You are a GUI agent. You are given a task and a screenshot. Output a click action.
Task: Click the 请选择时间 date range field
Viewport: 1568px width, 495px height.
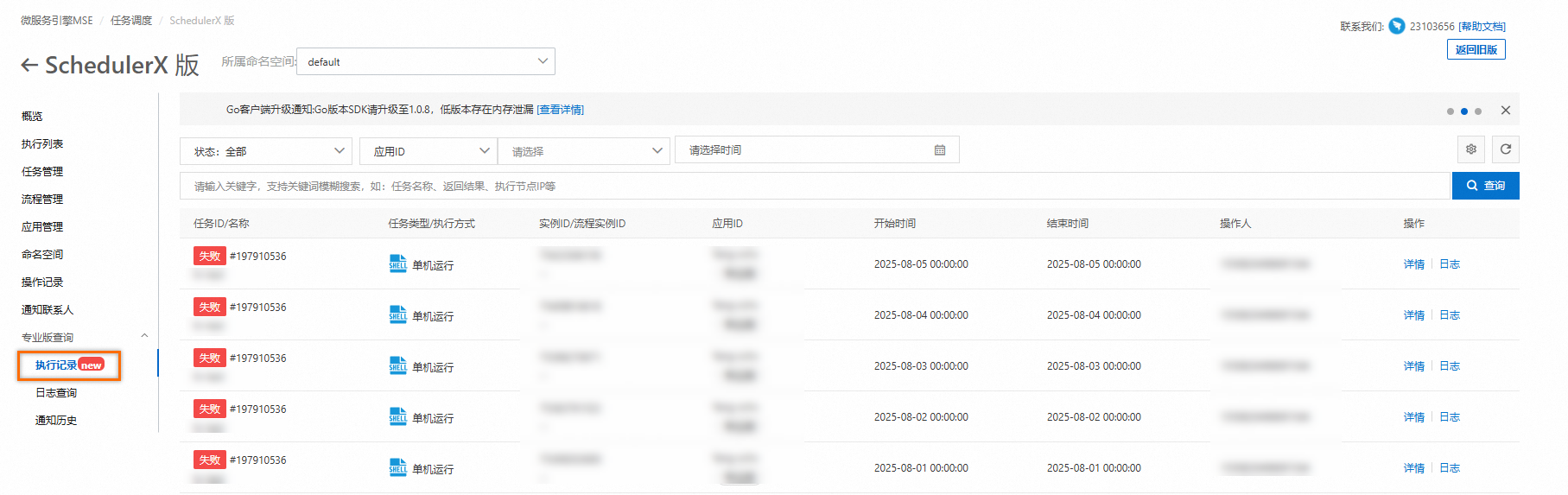pyautogui.click(x=817, y=149)
